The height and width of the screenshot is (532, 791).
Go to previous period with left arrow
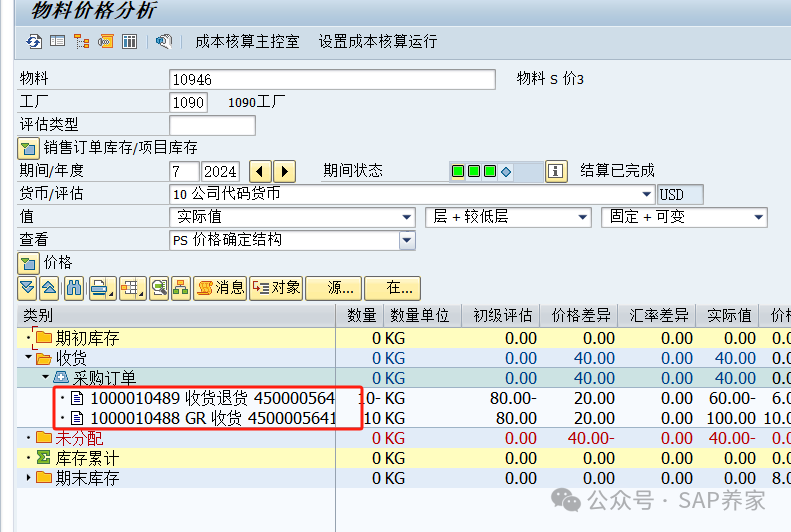point(260,171)
